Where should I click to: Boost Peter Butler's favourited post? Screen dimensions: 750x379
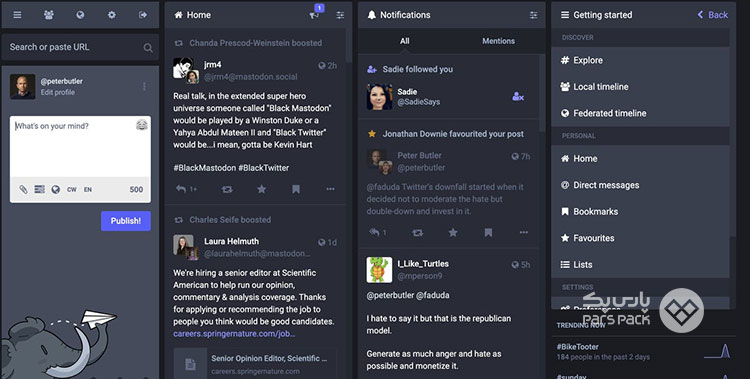tap(418, 233)
